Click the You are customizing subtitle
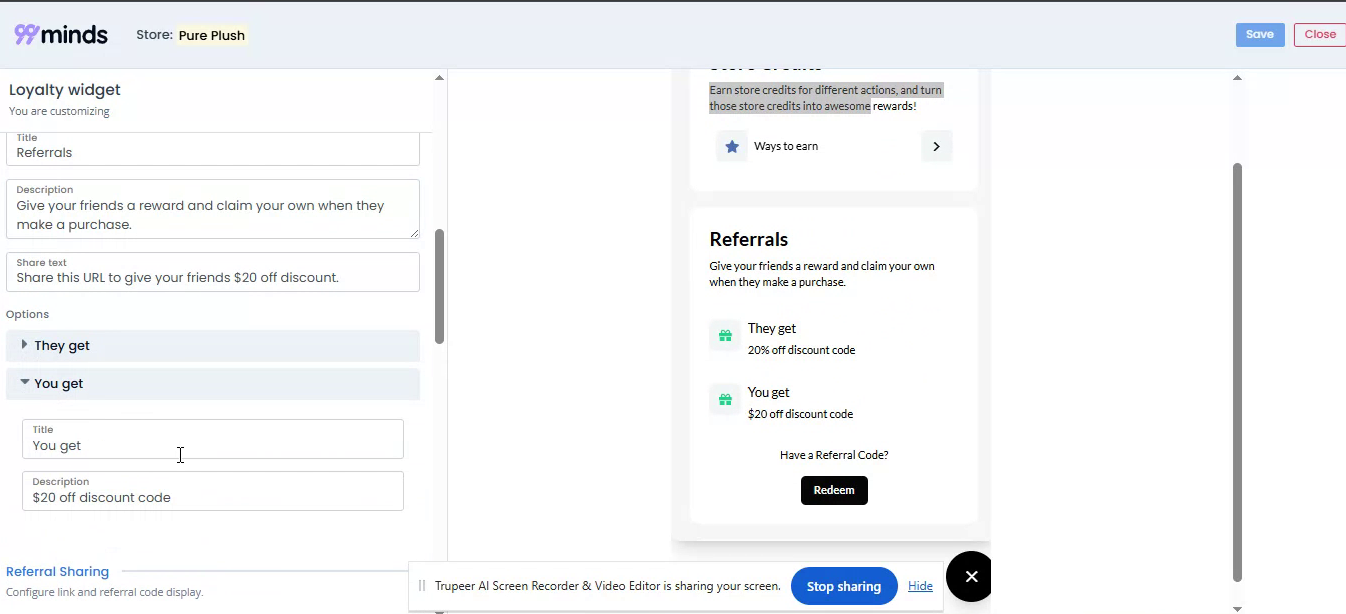 (x=59, y=111)
